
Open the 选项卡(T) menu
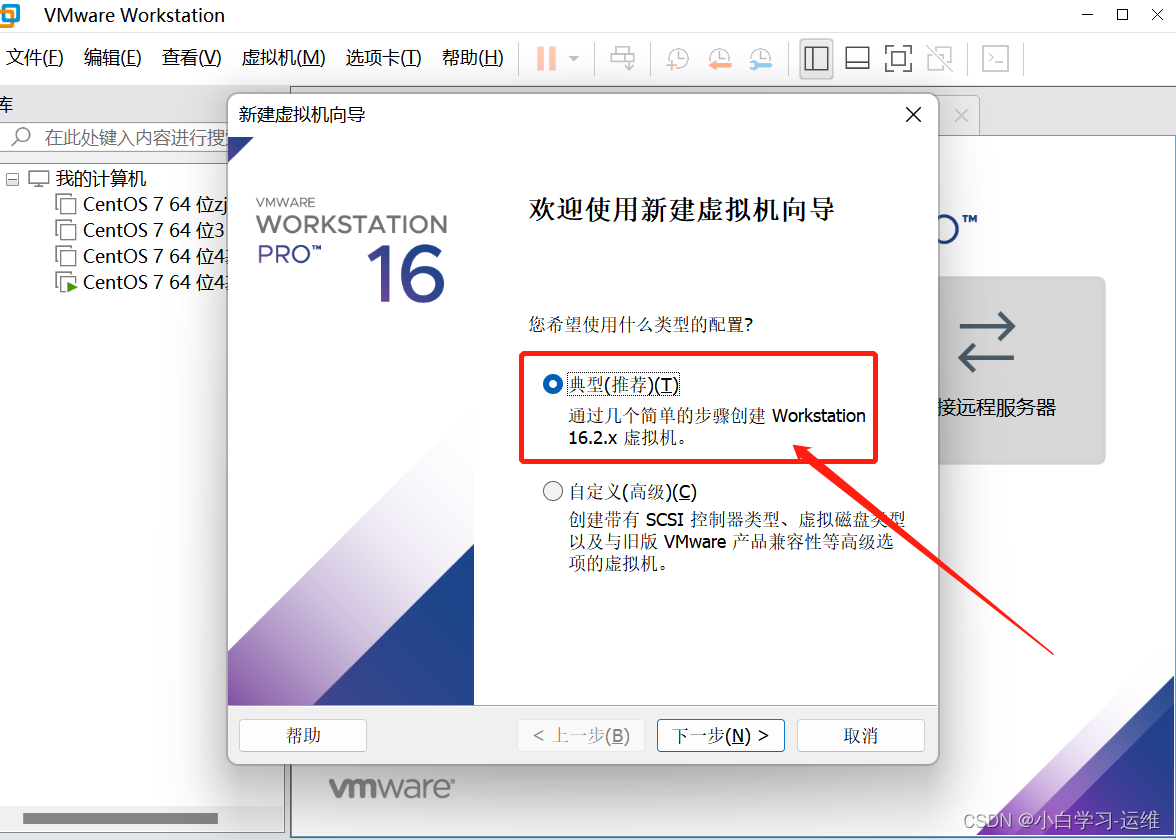[x=383, y=58]
